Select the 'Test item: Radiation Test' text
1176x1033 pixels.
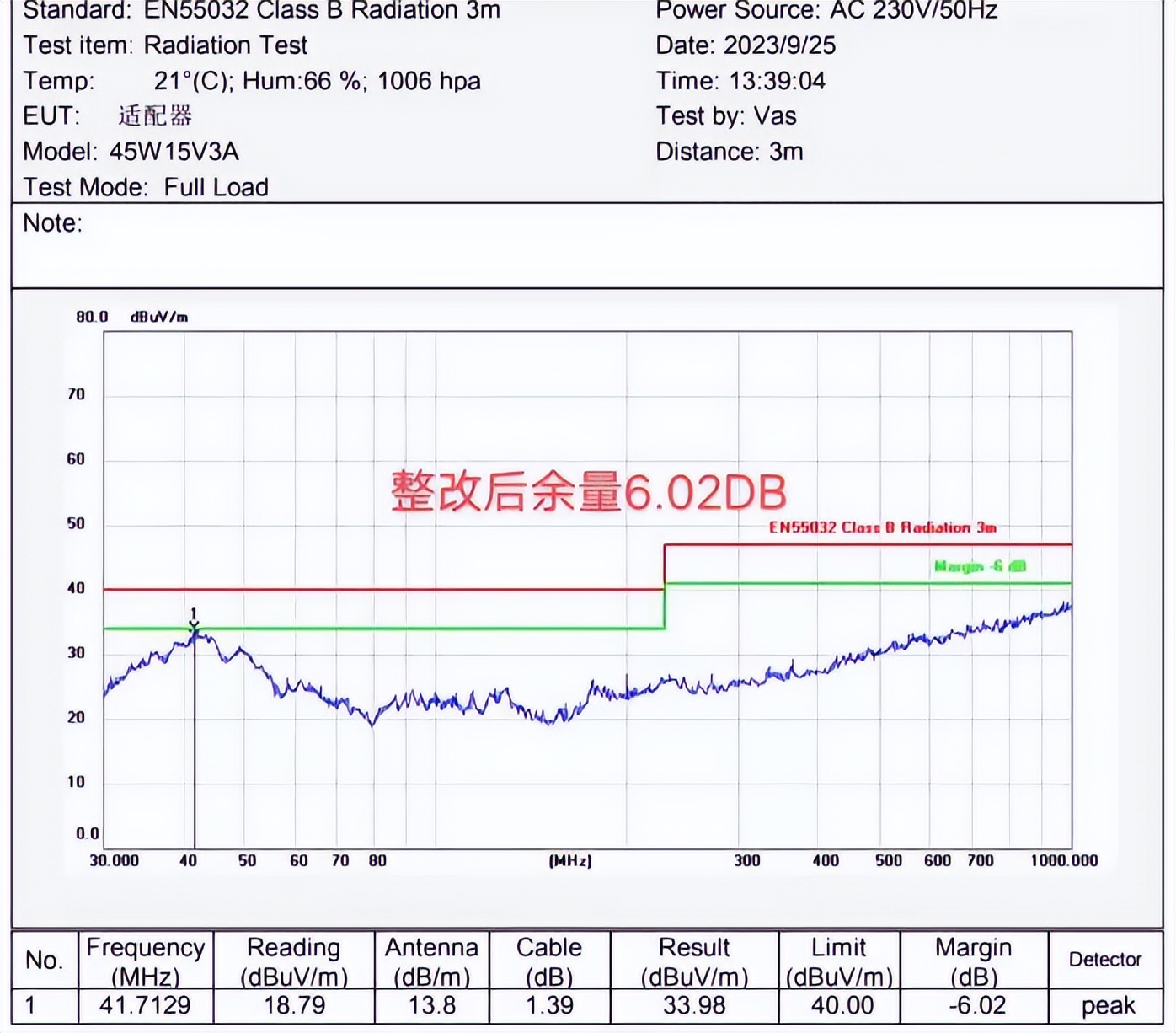click(165, 45)
